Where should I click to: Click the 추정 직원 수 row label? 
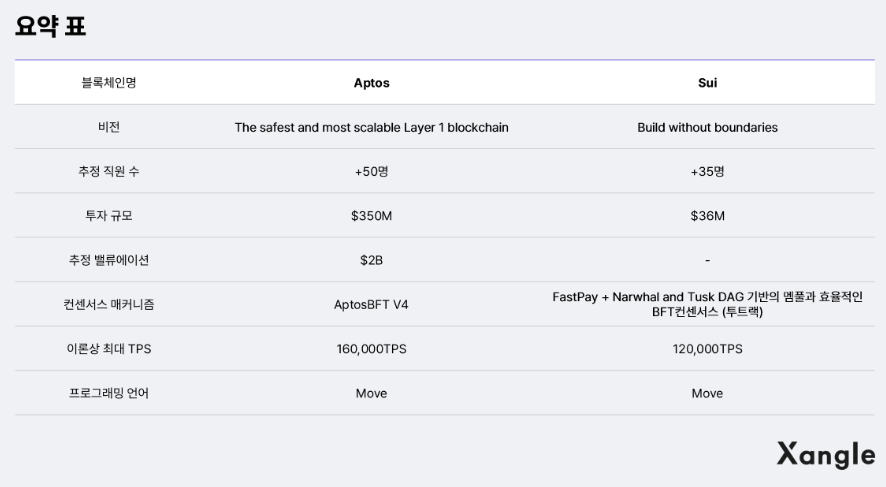tap(109, 172)
